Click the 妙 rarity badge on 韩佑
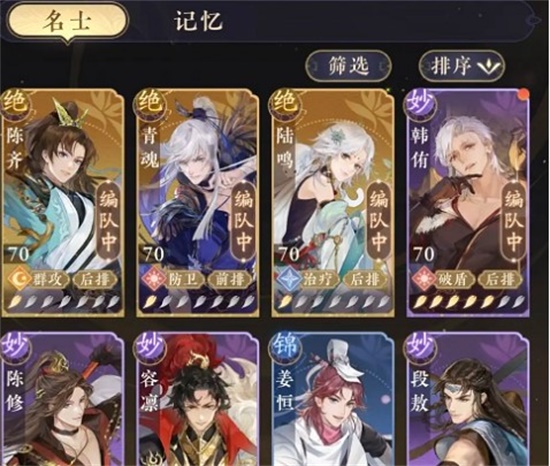The height and width of the screenshot is (466, 550). [x=419, y=102]
